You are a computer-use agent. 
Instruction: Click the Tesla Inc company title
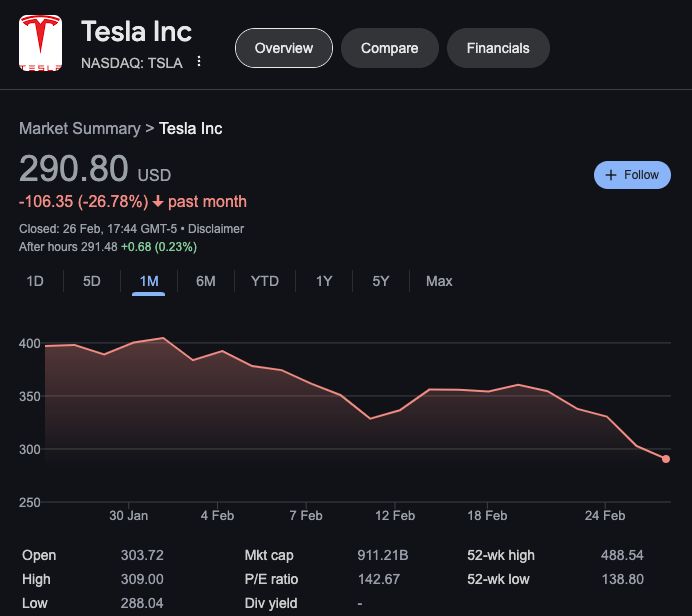pos(136,31)
